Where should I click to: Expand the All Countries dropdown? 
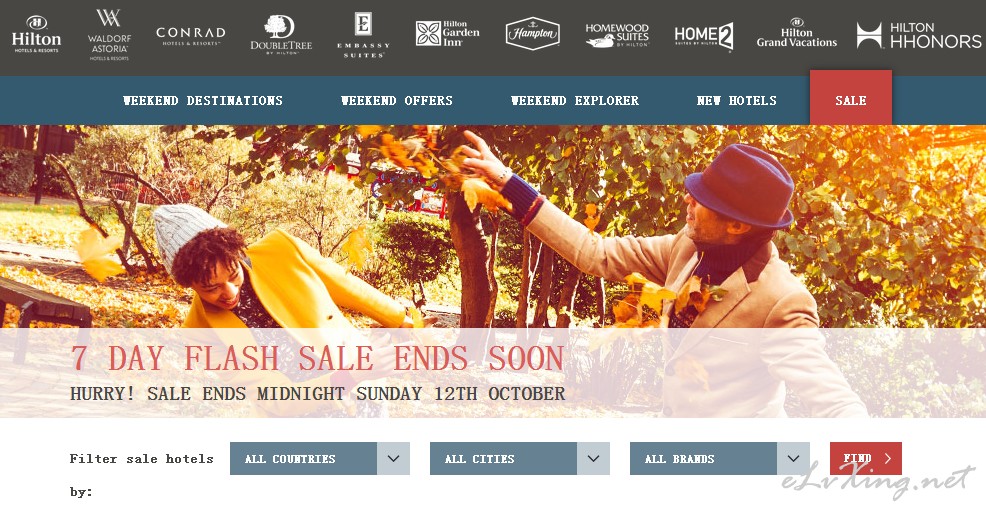tap(319, 458)
